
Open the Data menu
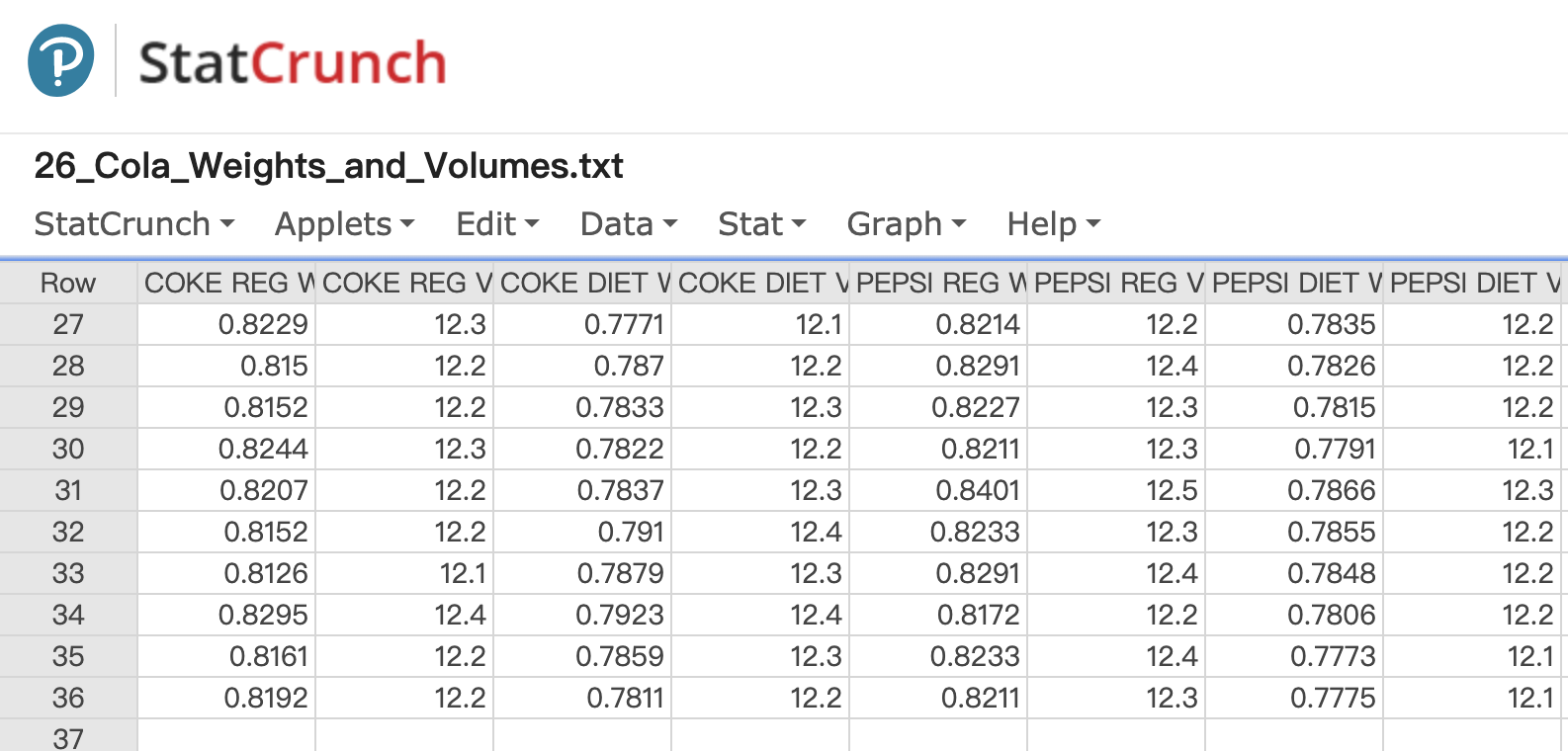pos(629,224)
